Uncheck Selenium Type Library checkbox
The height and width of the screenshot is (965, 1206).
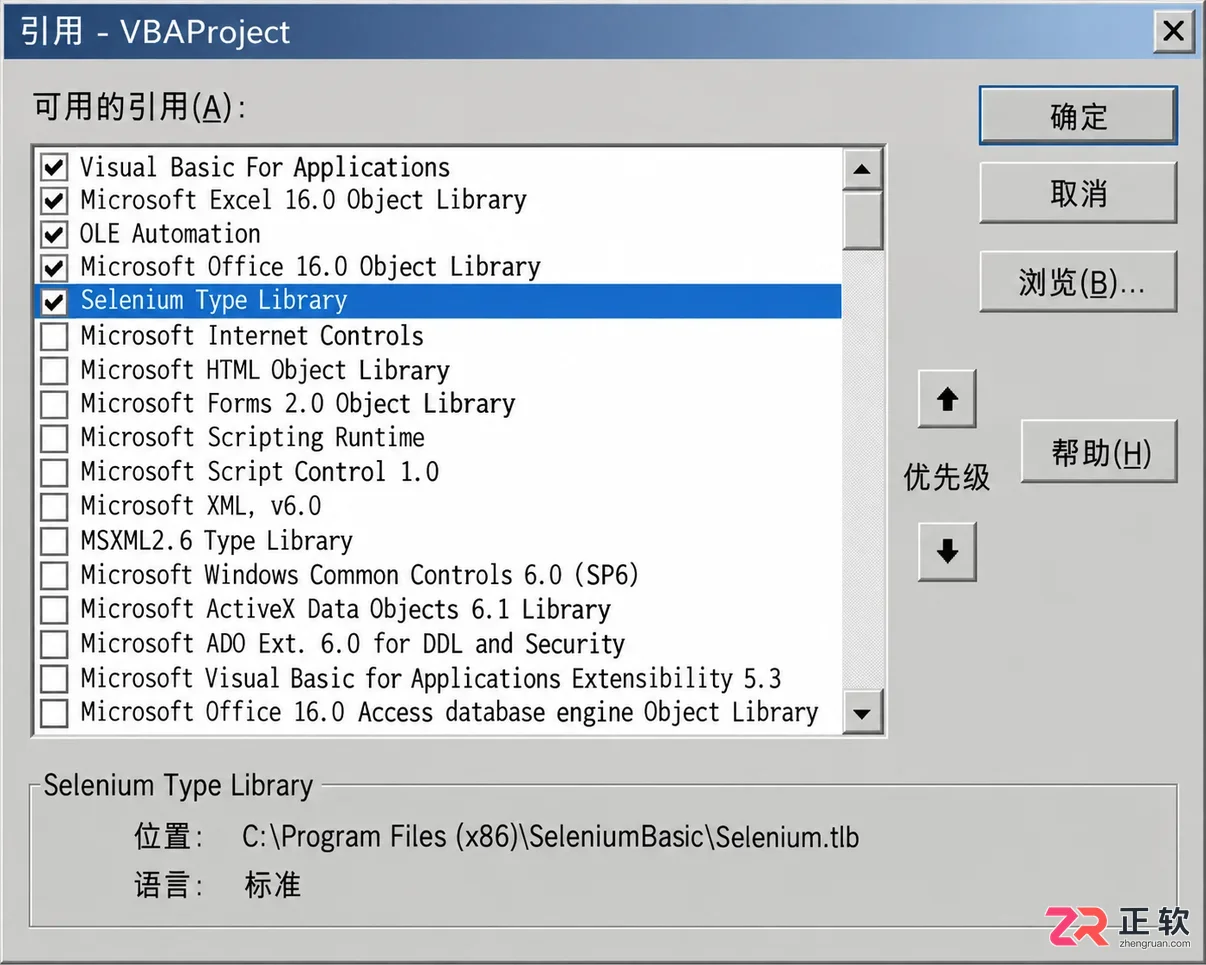tap(54, 301)
